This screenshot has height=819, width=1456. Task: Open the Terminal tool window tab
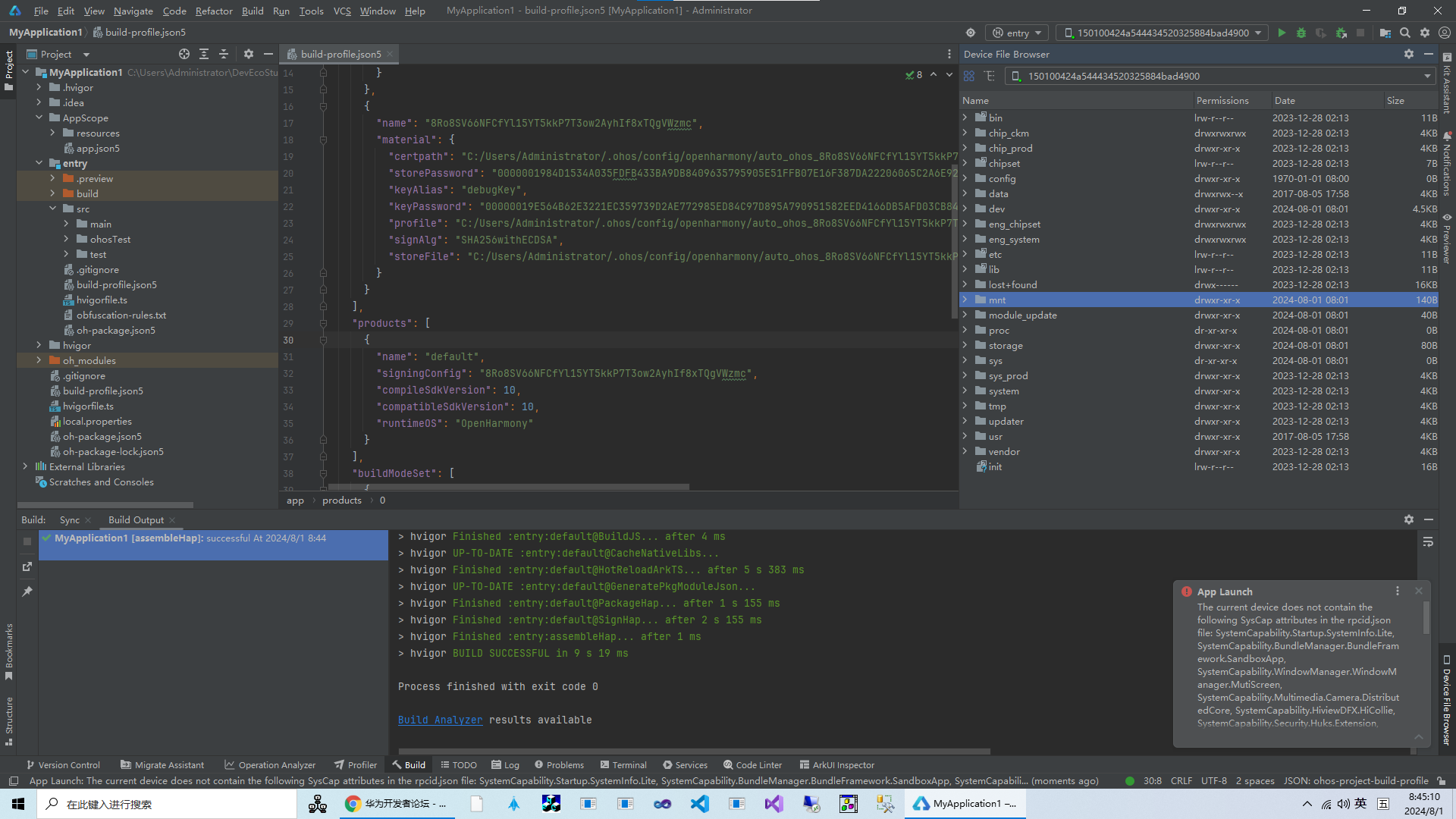pyautogui.click(x=623, y=764)
